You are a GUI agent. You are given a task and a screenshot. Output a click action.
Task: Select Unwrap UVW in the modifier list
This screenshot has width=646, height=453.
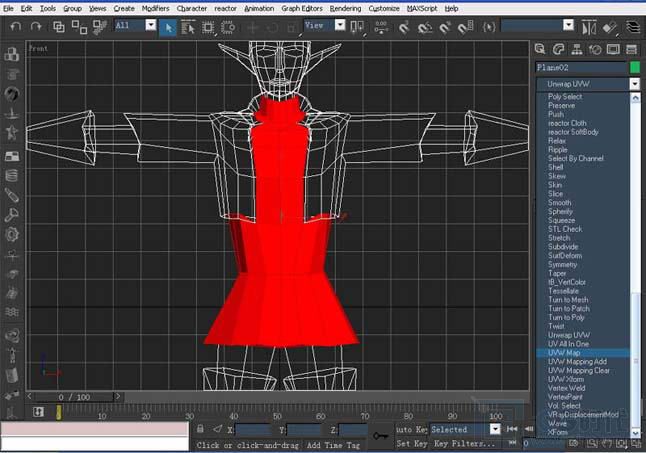coord(583,335)
